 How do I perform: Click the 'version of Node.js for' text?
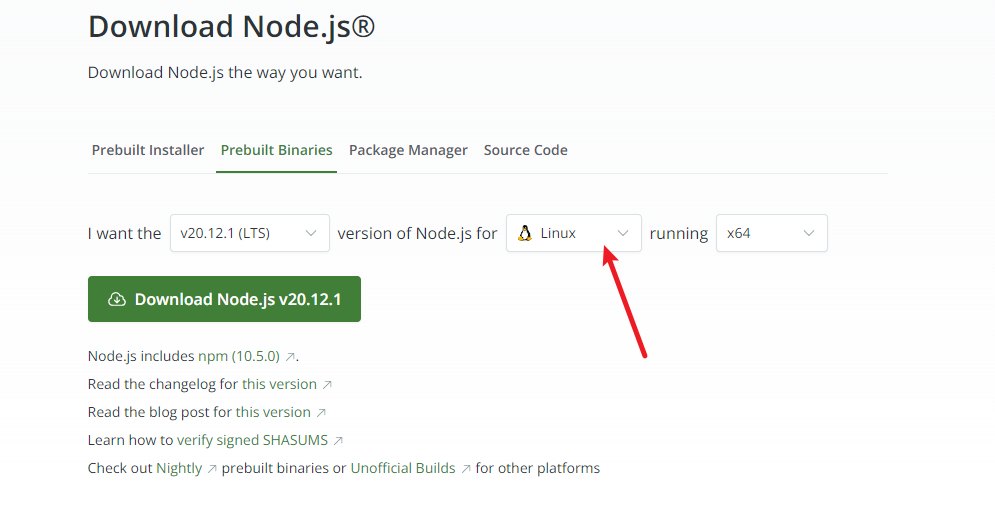(417, 234)
